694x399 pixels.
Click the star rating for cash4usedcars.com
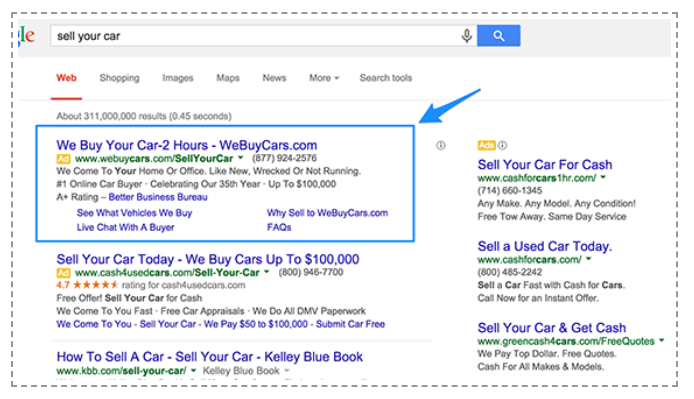[x=96, y=285]
